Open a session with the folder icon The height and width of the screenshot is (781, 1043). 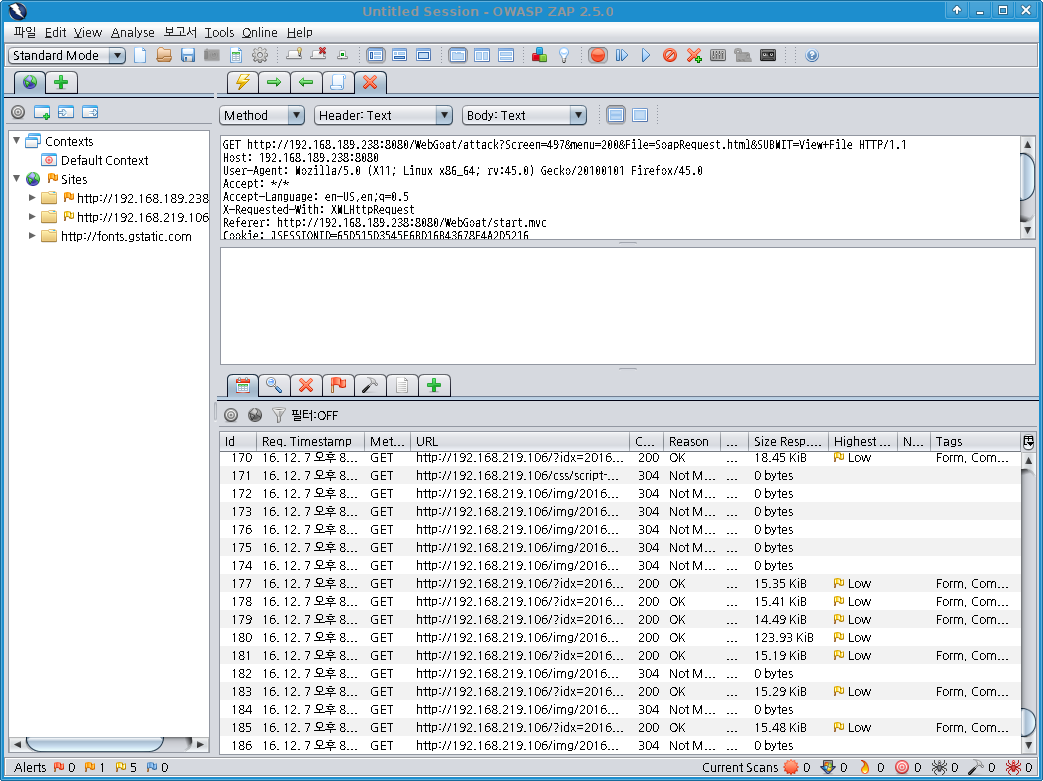[x=164, y=55]
